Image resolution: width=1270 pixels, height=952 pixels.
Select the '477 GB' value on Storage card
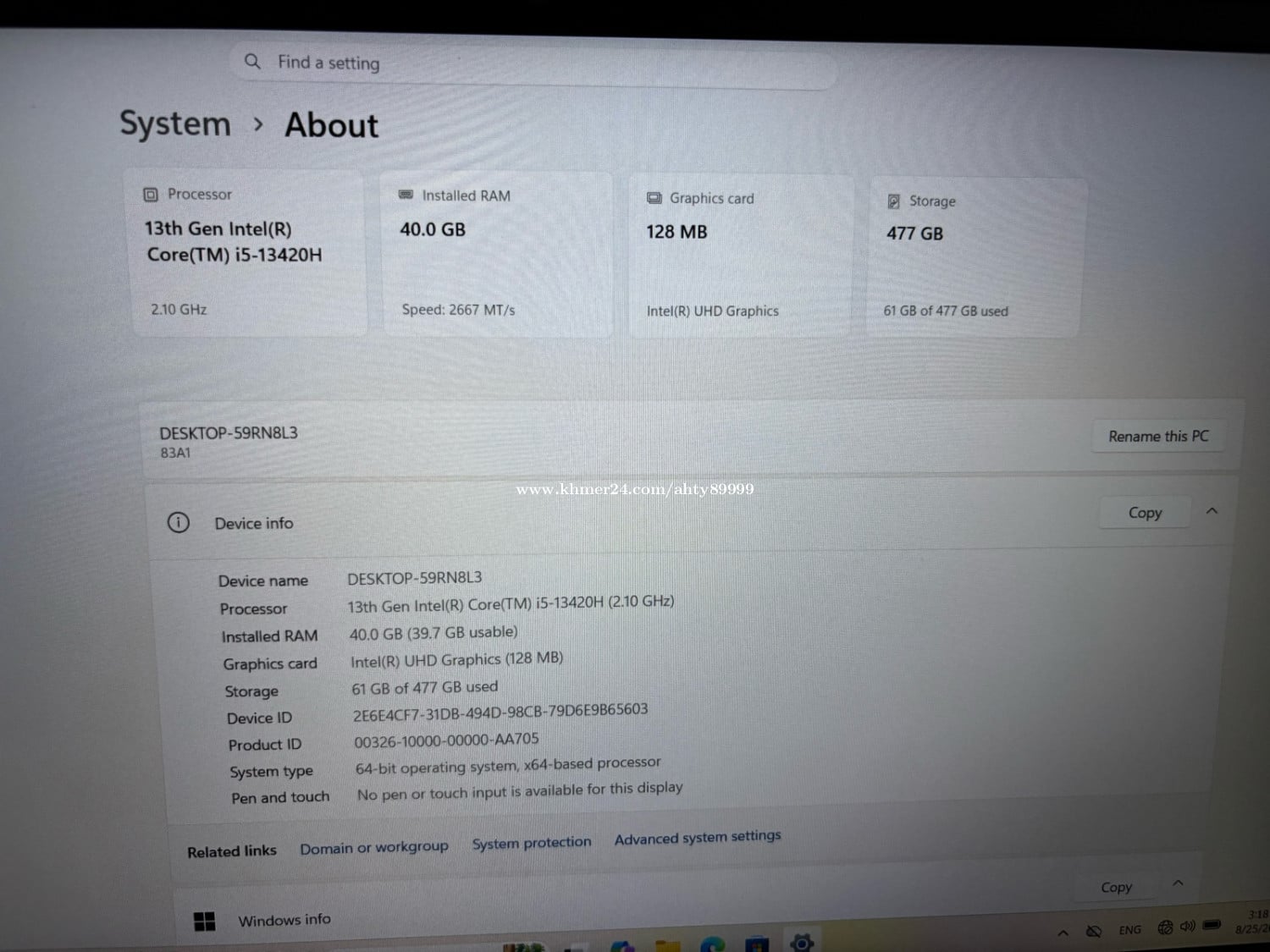(914, 234)
